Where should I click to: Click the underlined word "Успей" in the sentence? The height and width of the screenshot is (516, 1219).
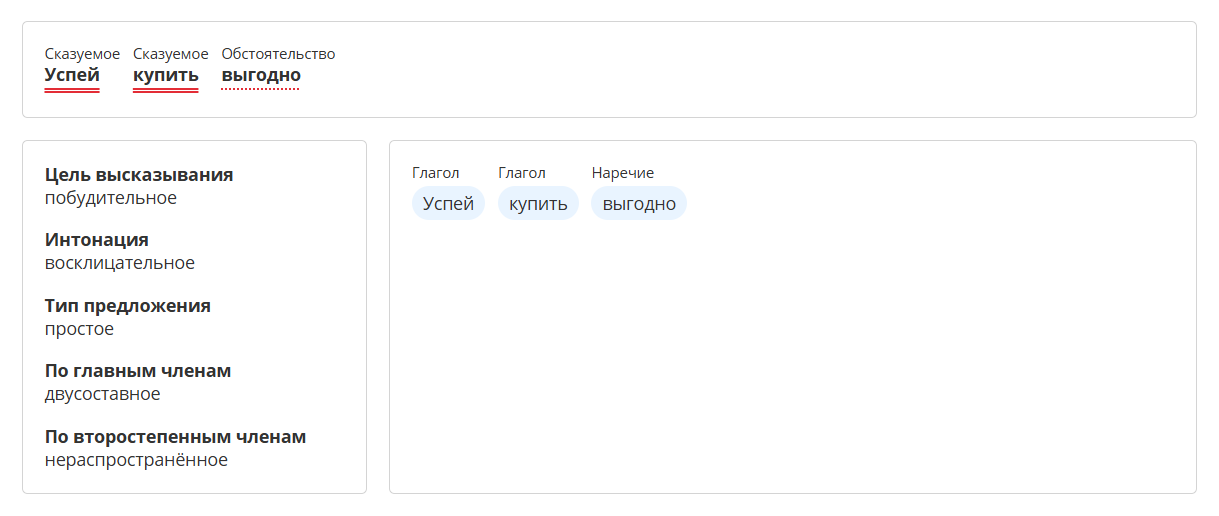72,75
